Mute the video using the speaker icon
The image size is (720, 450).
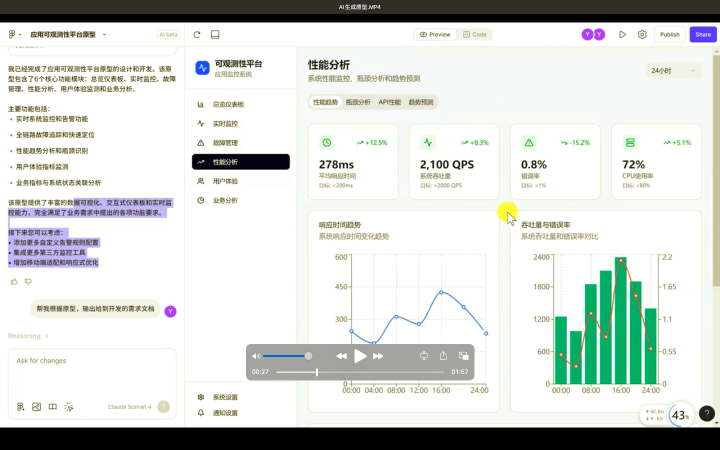[256, 356]
